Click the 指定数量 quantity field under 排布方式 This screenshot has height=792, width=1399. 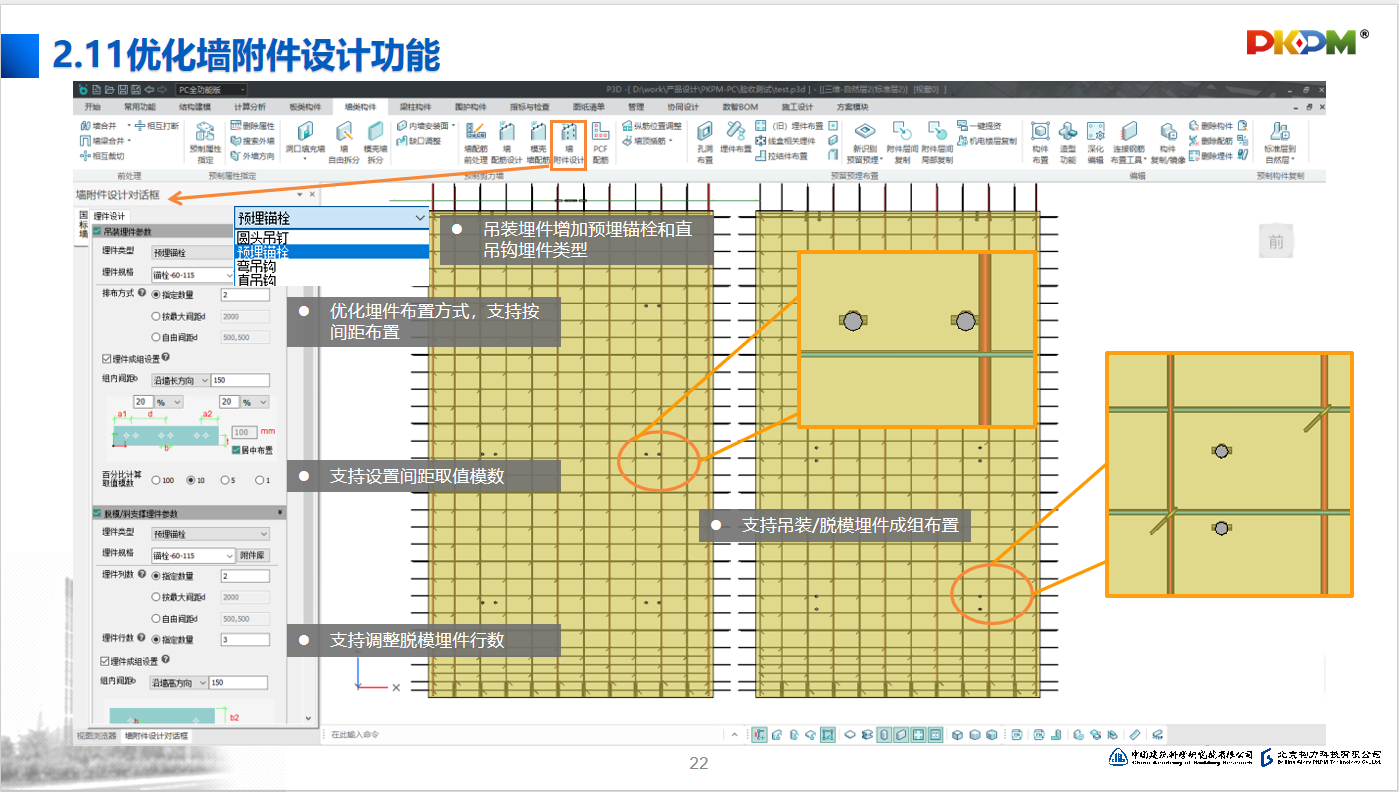point(245,295)
